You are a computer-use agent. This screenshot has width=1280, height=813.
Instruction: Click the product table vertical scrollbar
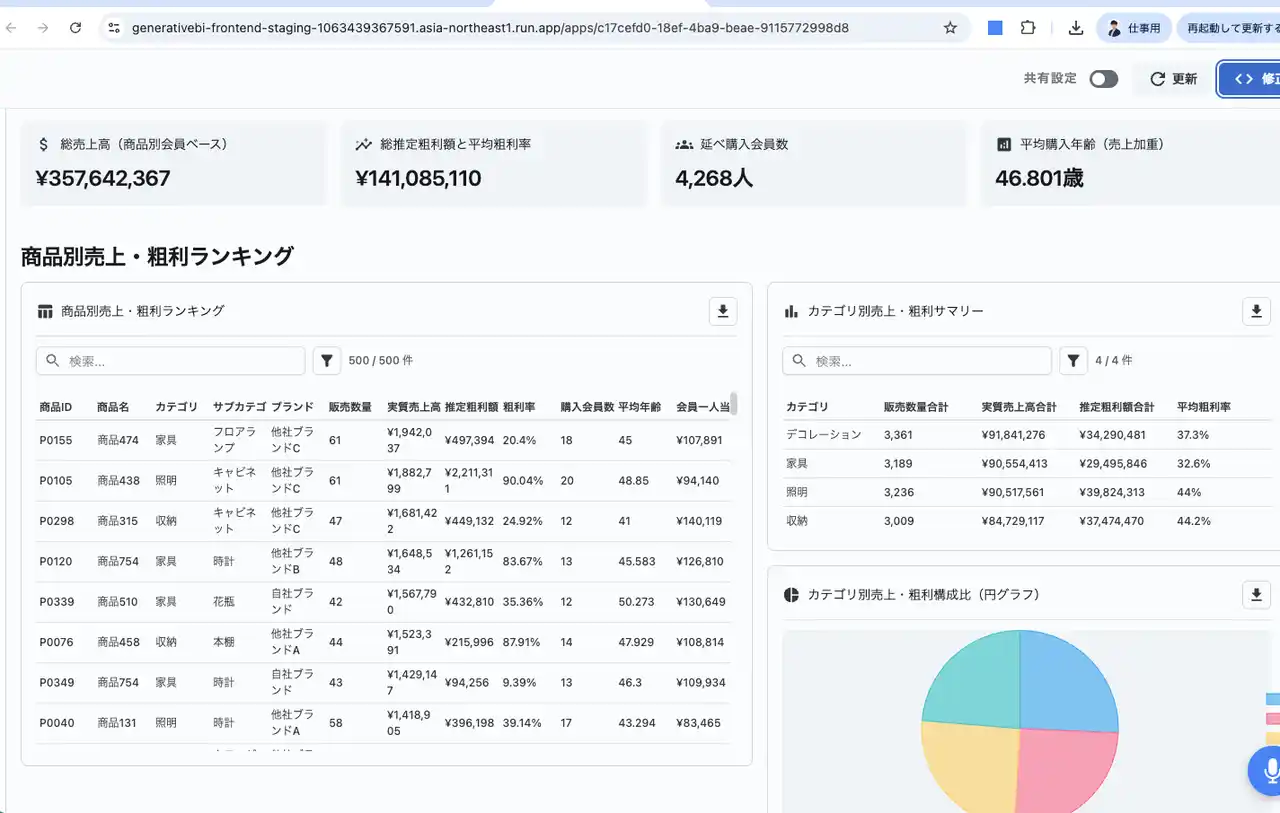(x=734, y=404)
